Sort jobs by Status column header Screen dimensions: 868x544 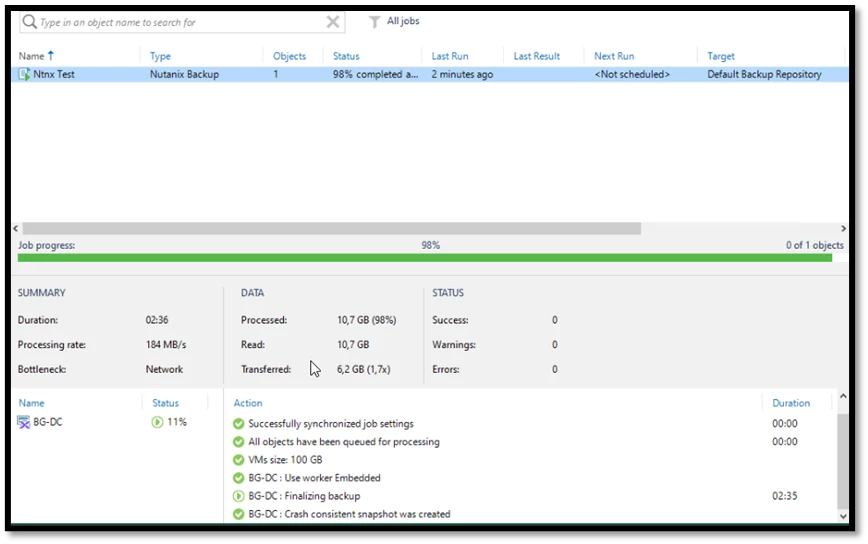pos(346,56)
